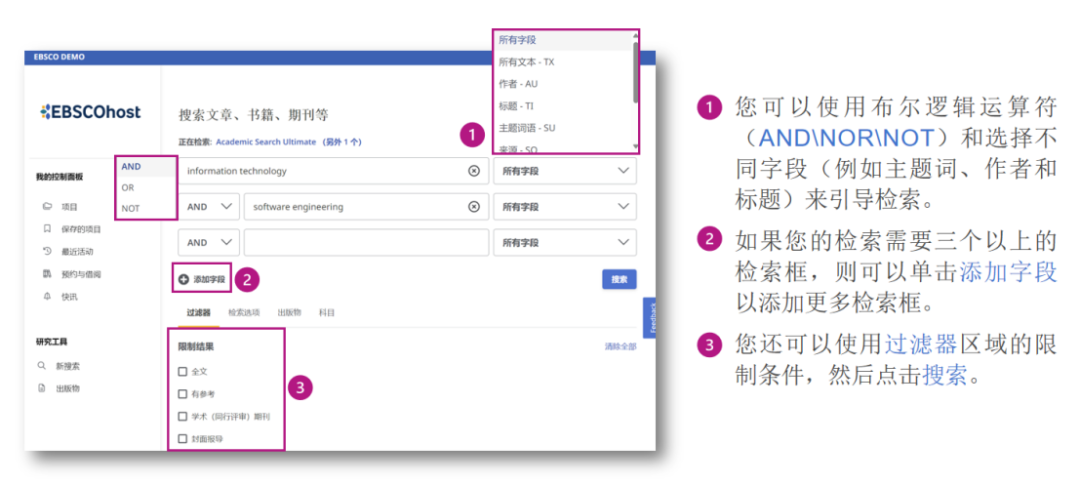Switch to the 过滤器 tab
The image size is (1080, 486).
pyautogui.click(x=198, y=313)
